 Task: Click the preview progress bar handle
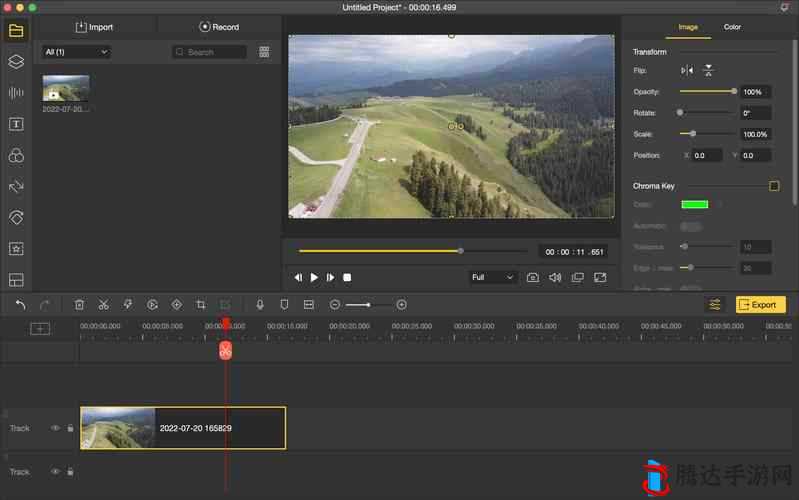tap(461, 251)
